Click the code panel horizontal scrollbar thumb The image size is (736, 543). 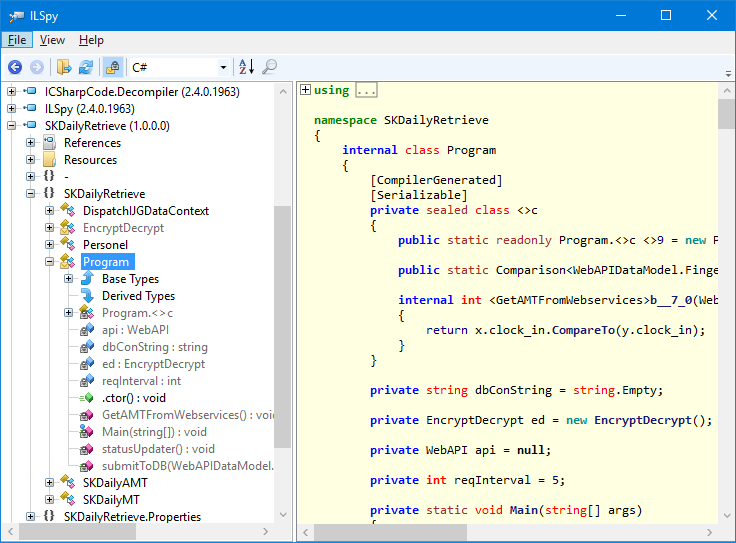tap(391, 532)
